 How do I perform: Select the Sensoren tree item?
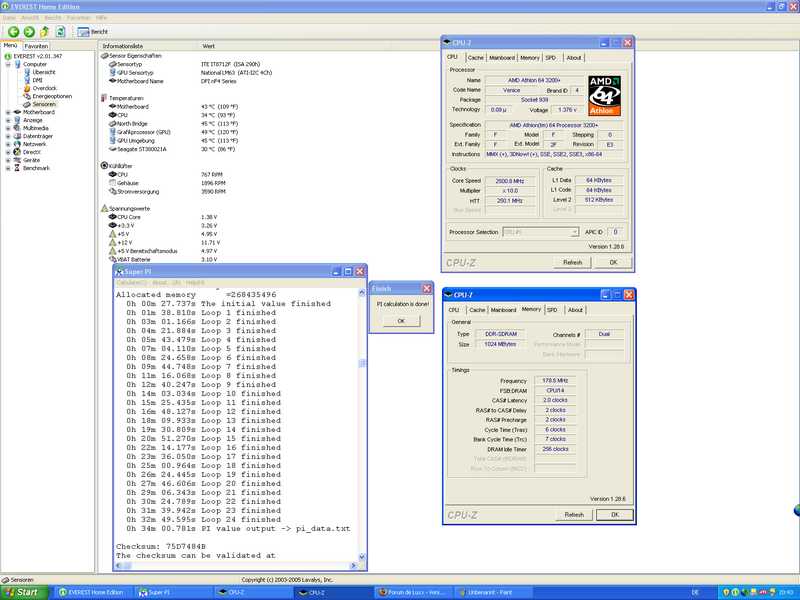[40, 104]
